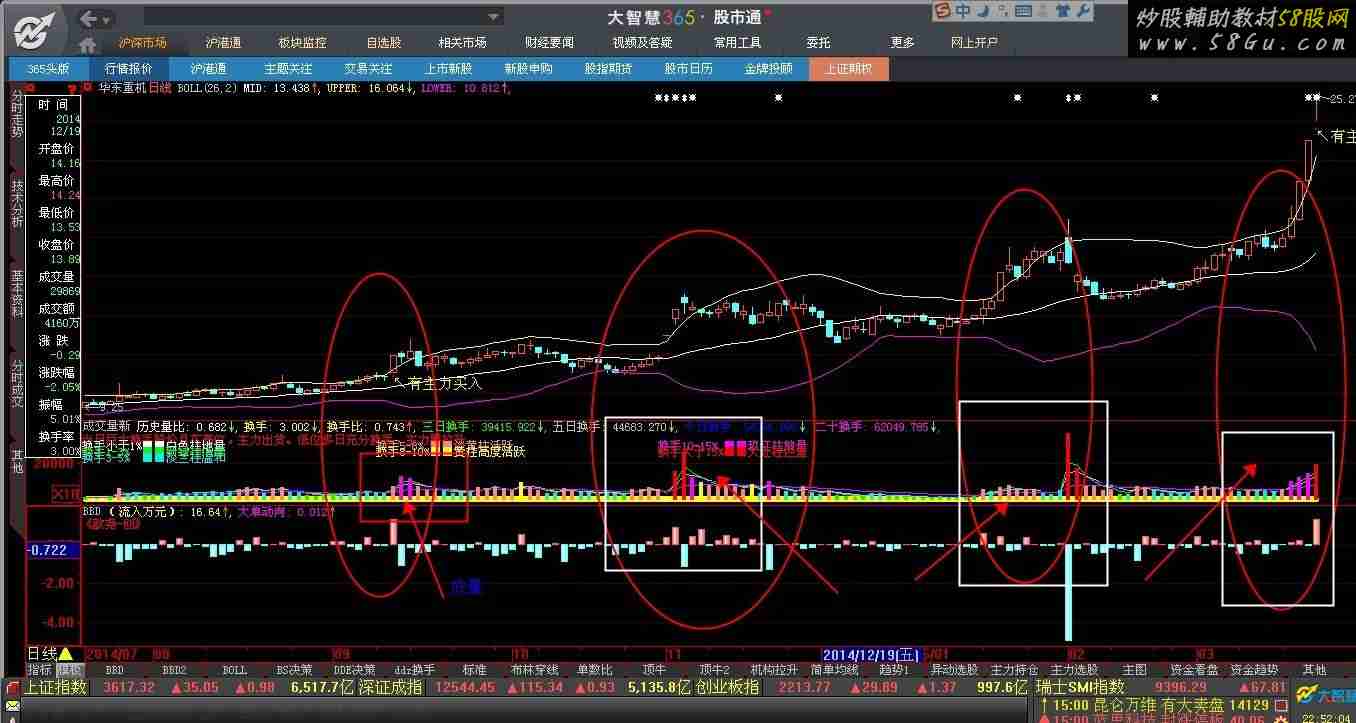Image resolution: width=1356 pixels, height=723 pixels.
Task: Select the 交易关注 tab
Action: (x=368, y=69)
